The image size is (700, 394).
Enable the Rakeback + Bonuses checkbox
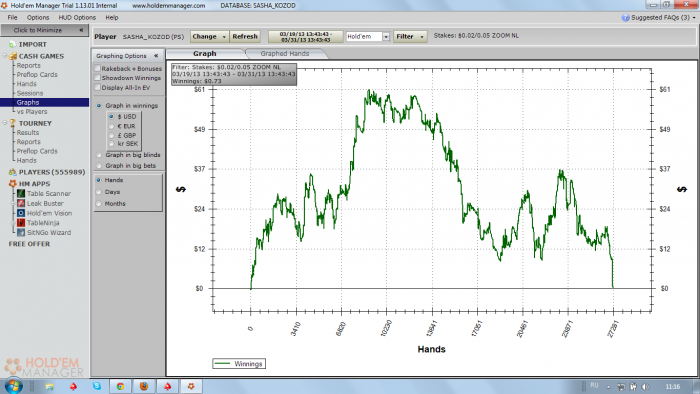tap(97, 68)
